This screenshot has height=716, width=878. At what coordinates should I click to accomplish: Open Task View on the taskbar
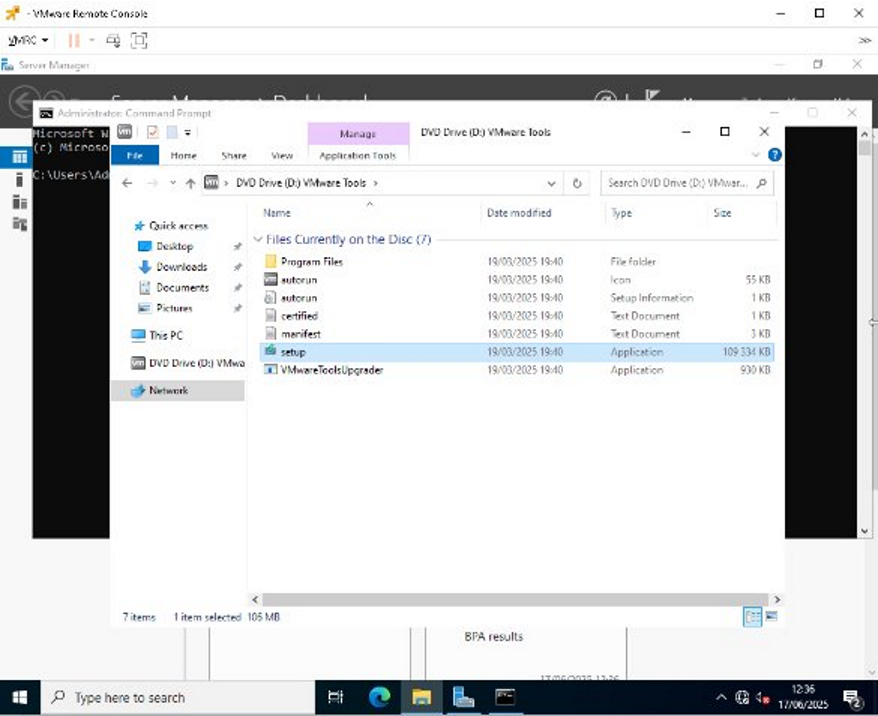pos(336,697)
